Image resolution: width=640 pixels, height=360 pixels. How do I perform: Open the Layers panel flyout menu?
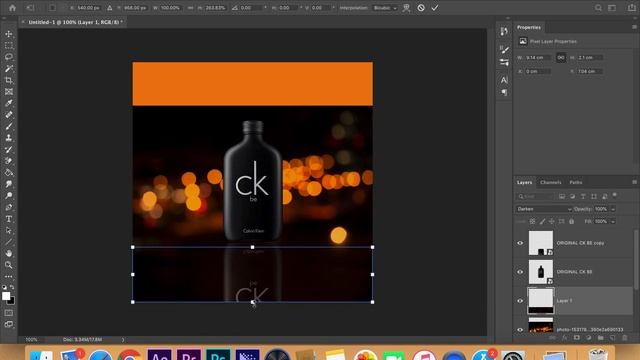(x=634, y=182)
